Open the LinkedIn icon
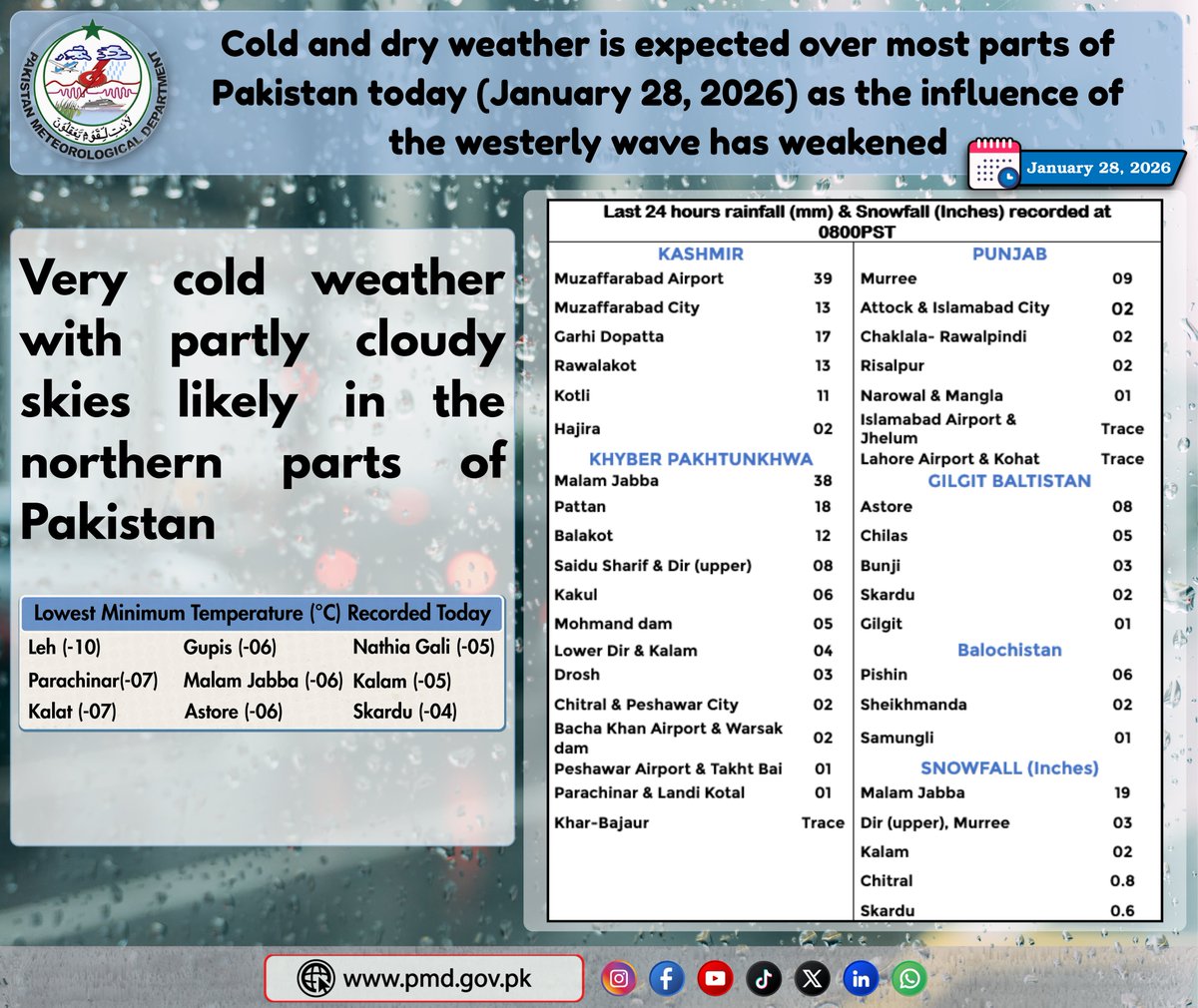 coord(861,979)
